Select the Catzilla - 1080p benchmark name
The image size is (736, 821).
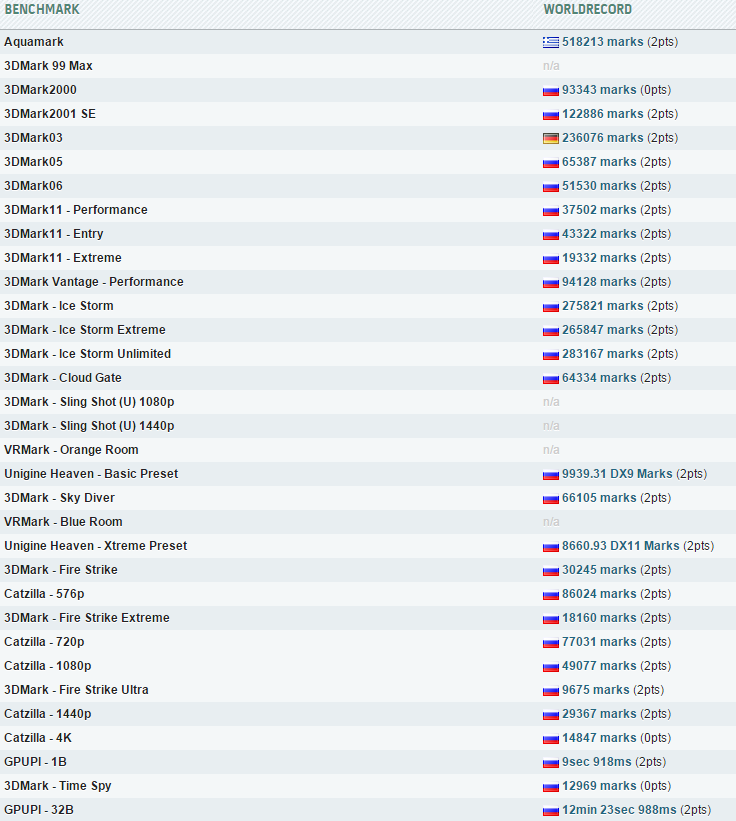tap(48, 666)
